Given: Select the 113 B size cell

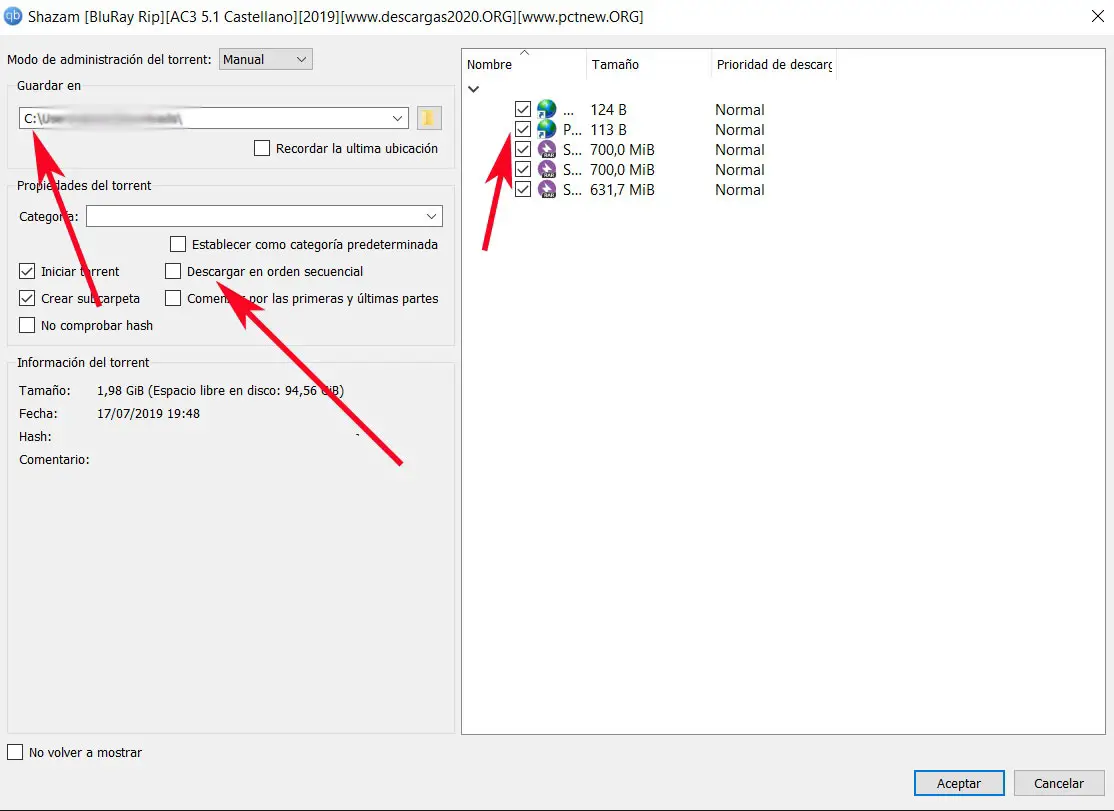Looking at the screenshot, I should tap(608, 129).
